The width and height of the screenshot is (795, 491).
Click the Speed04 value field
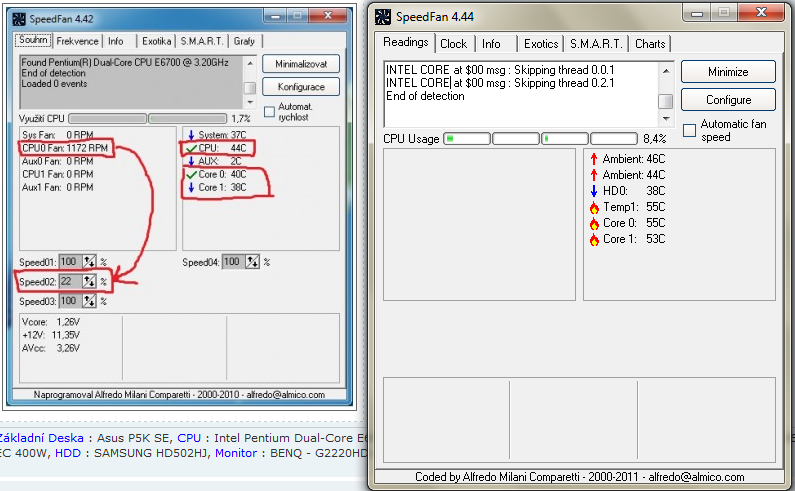tap(234, 262)
